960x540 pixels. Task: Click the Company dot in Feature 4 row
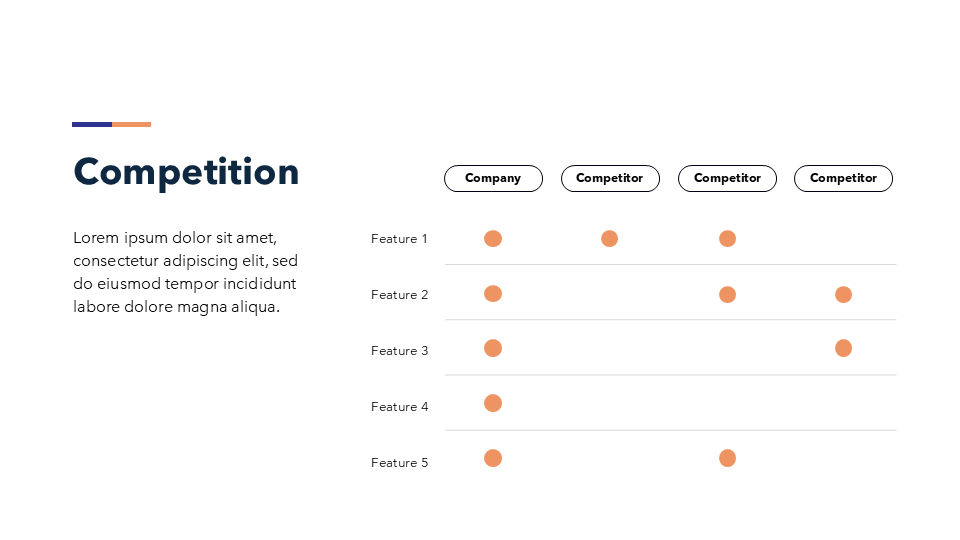pyautogui.click(x=493, y=403)
